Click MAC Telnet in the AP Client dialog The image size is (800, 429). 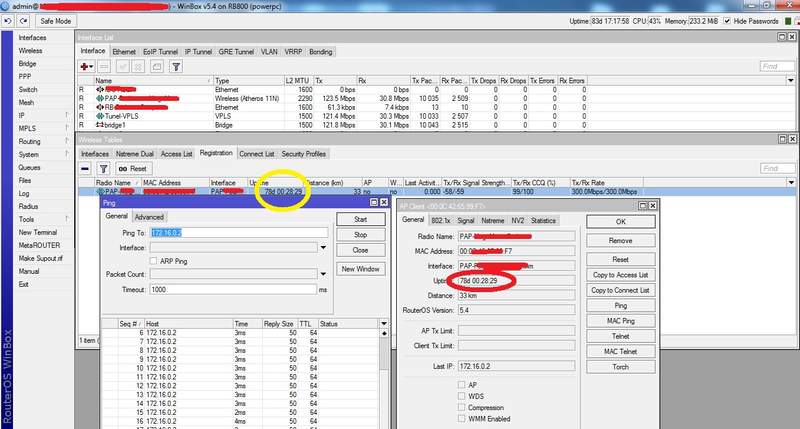[620, 351]
